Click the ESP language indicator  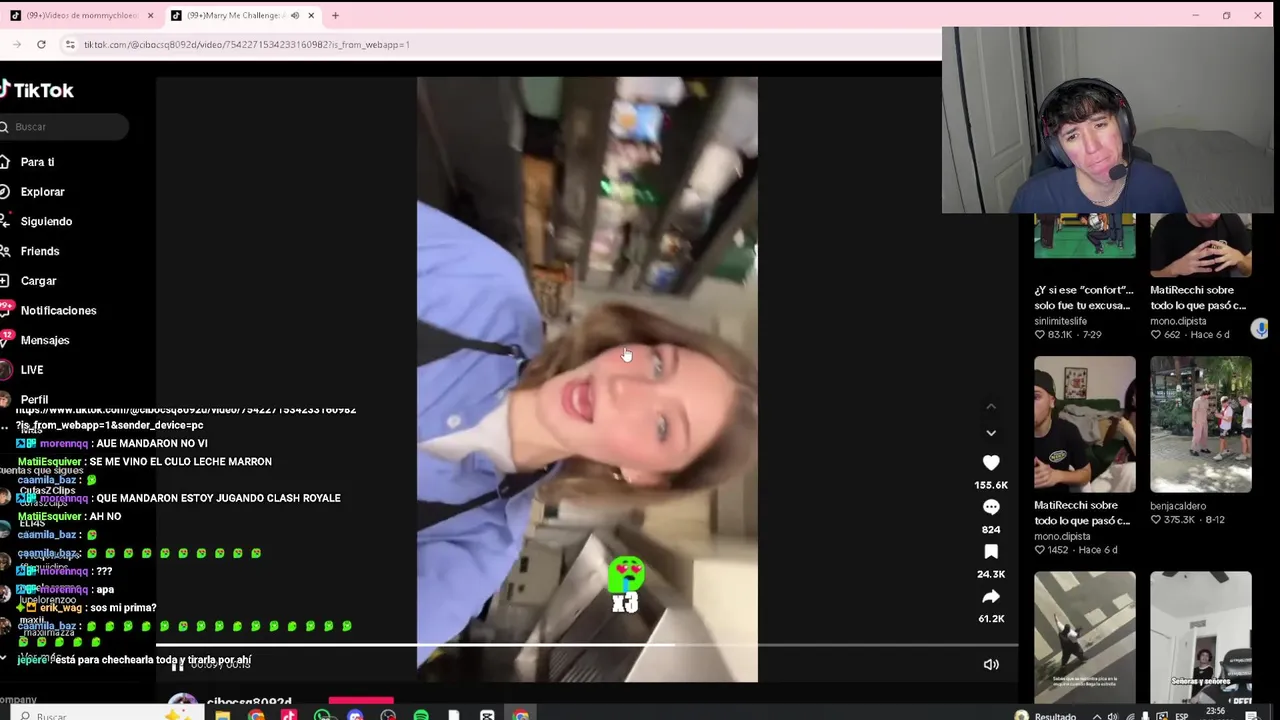1182,716
